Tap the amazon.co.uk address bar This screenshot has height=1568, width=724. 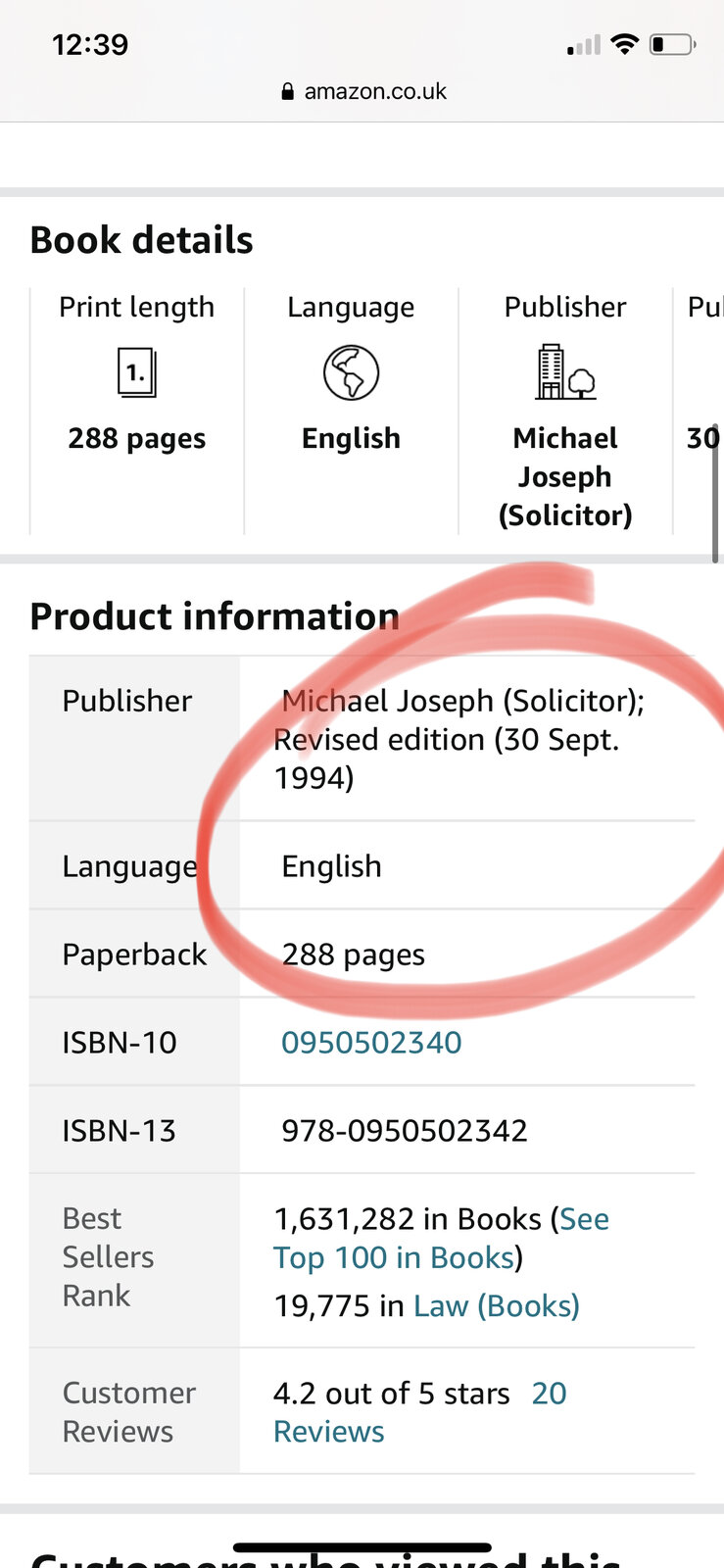pos(362,91)
